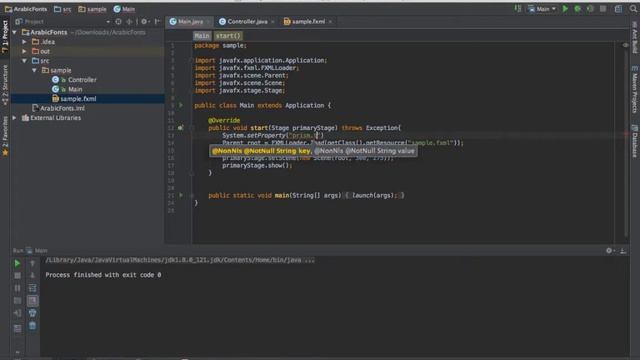Click the sample breadcrumb in navigation bar
The width and height of the screenshot is (640, 360).
(x=93, y=9)
